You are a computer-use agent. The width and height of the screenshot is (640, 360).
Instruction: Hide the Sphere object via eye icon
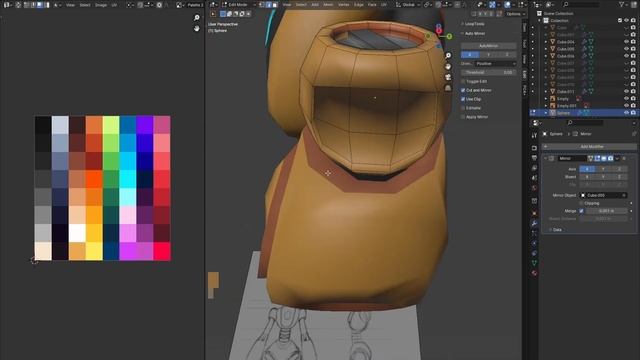(627, 113)
